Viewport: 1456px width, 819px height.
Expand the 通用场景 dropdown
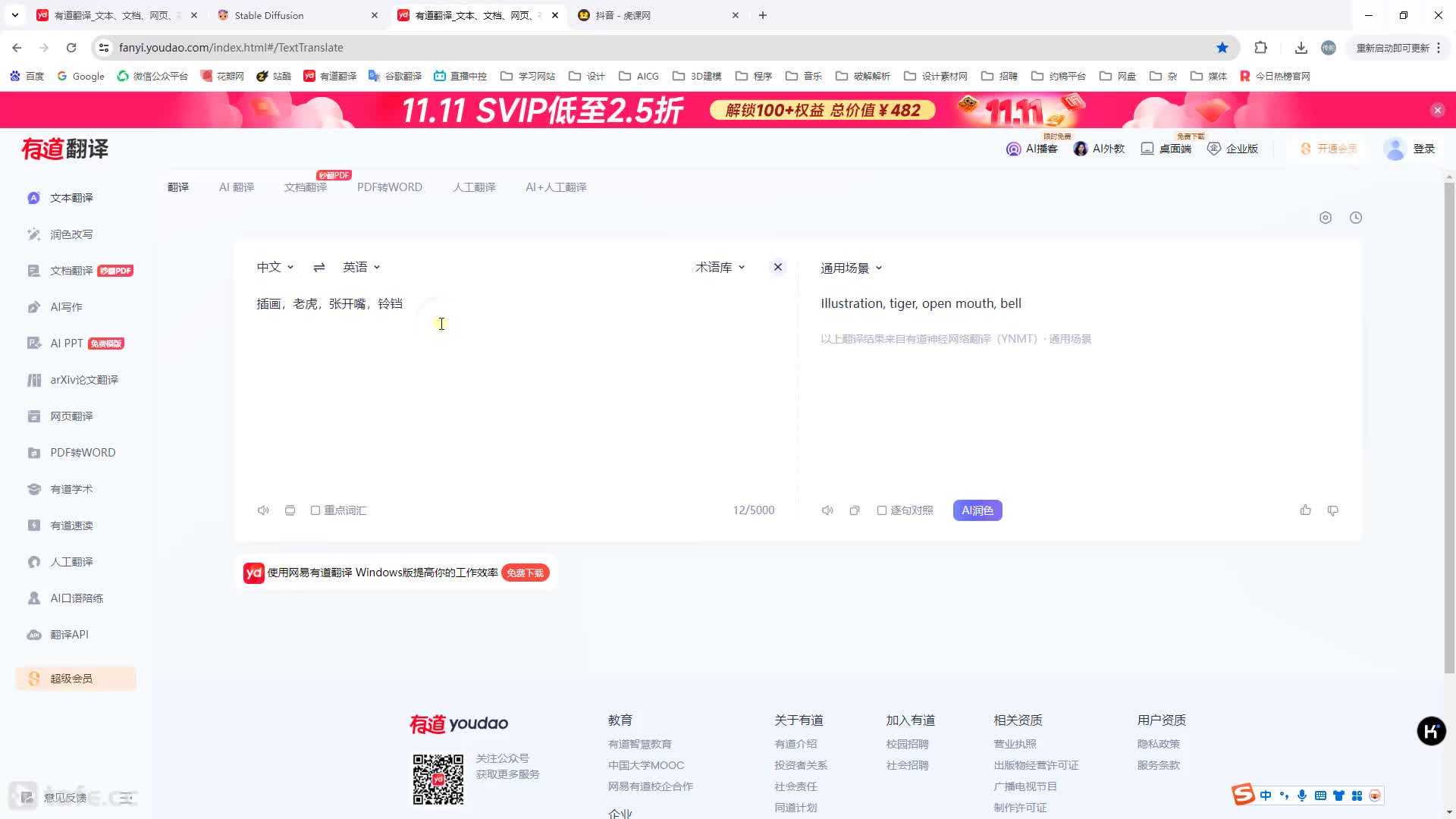pos(852,268)
